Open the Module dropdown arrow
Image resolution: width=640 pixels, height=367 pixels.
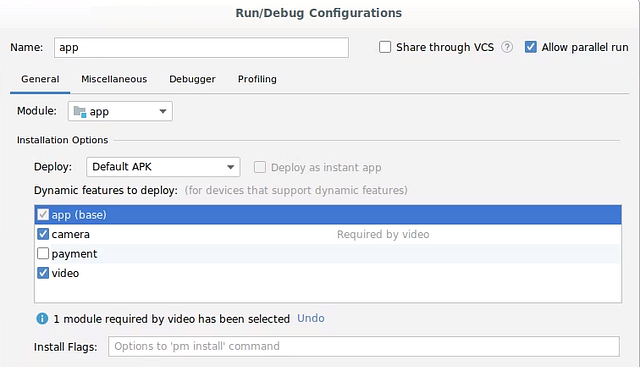click(163, 111)
